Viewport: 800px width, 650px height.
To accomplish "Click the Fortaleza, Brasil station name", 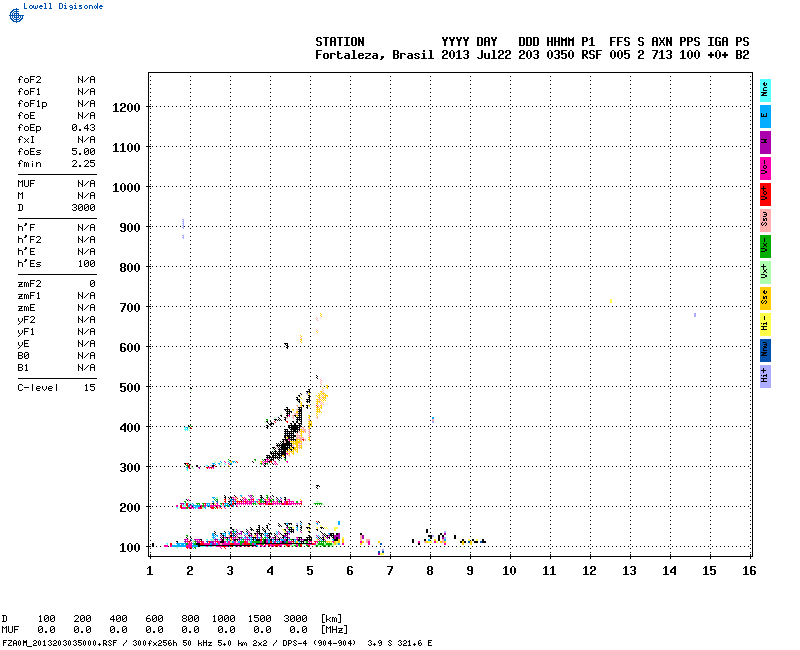I will coord(374,55).
